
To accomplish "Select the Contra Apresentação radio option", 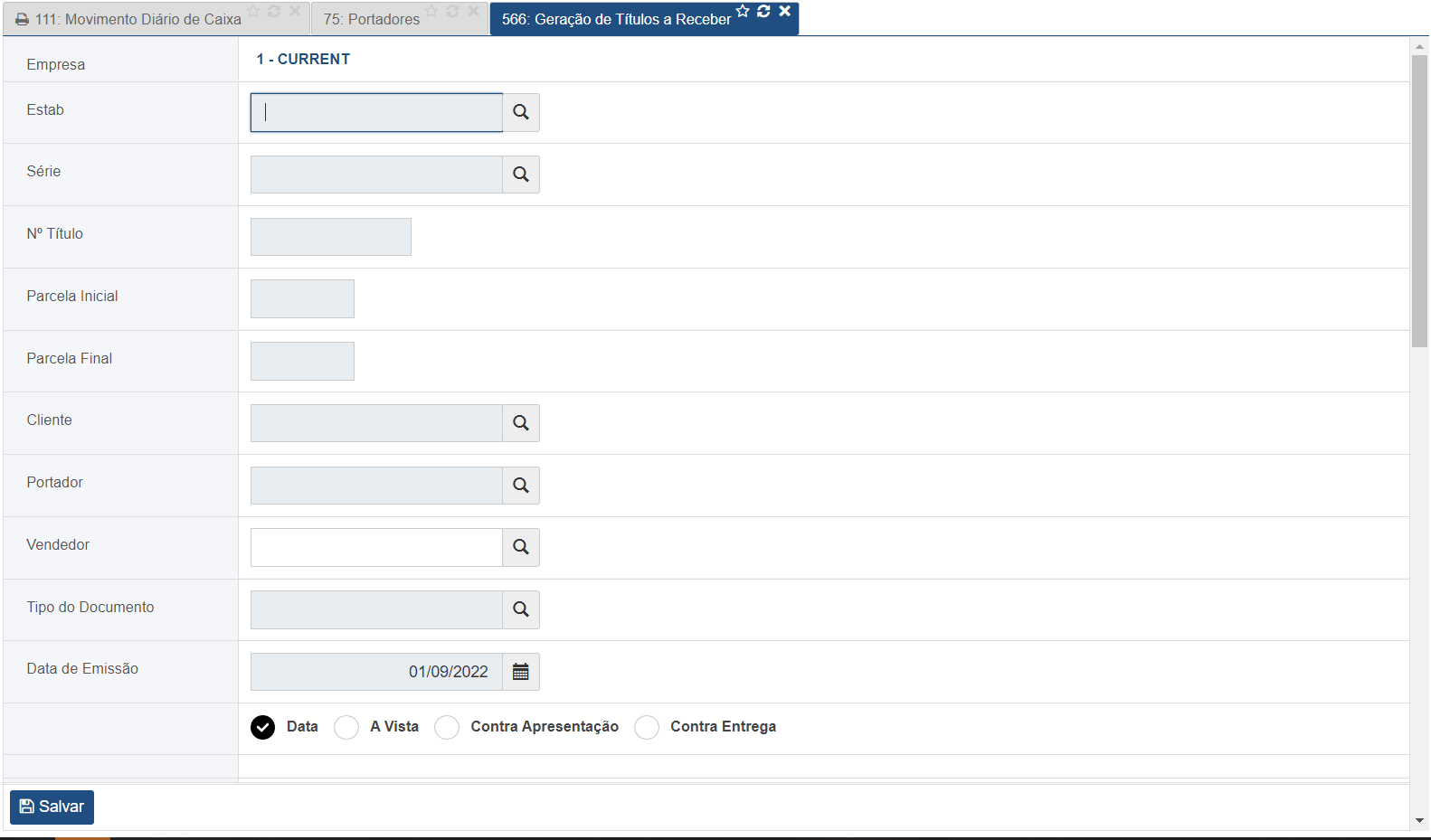I will 447,727.
